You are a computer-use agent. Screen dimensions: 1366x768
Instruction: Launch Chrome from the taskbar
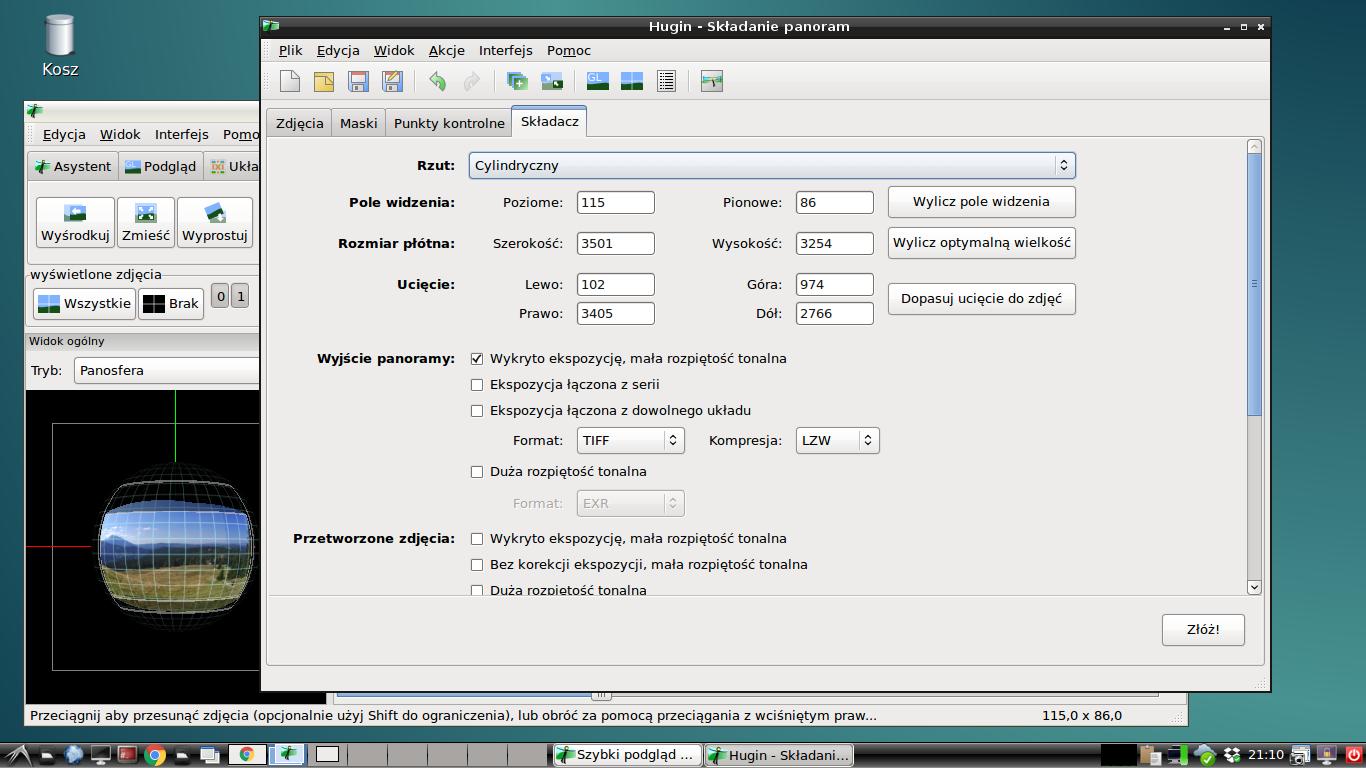pos(154,755)
